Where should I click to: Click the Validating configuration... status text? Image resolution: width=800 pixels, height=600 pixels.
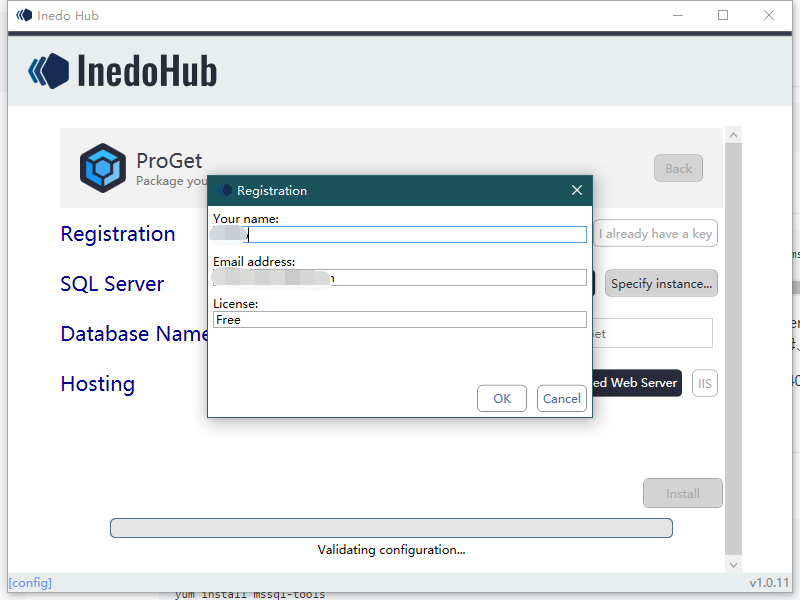tap(391, 550)
